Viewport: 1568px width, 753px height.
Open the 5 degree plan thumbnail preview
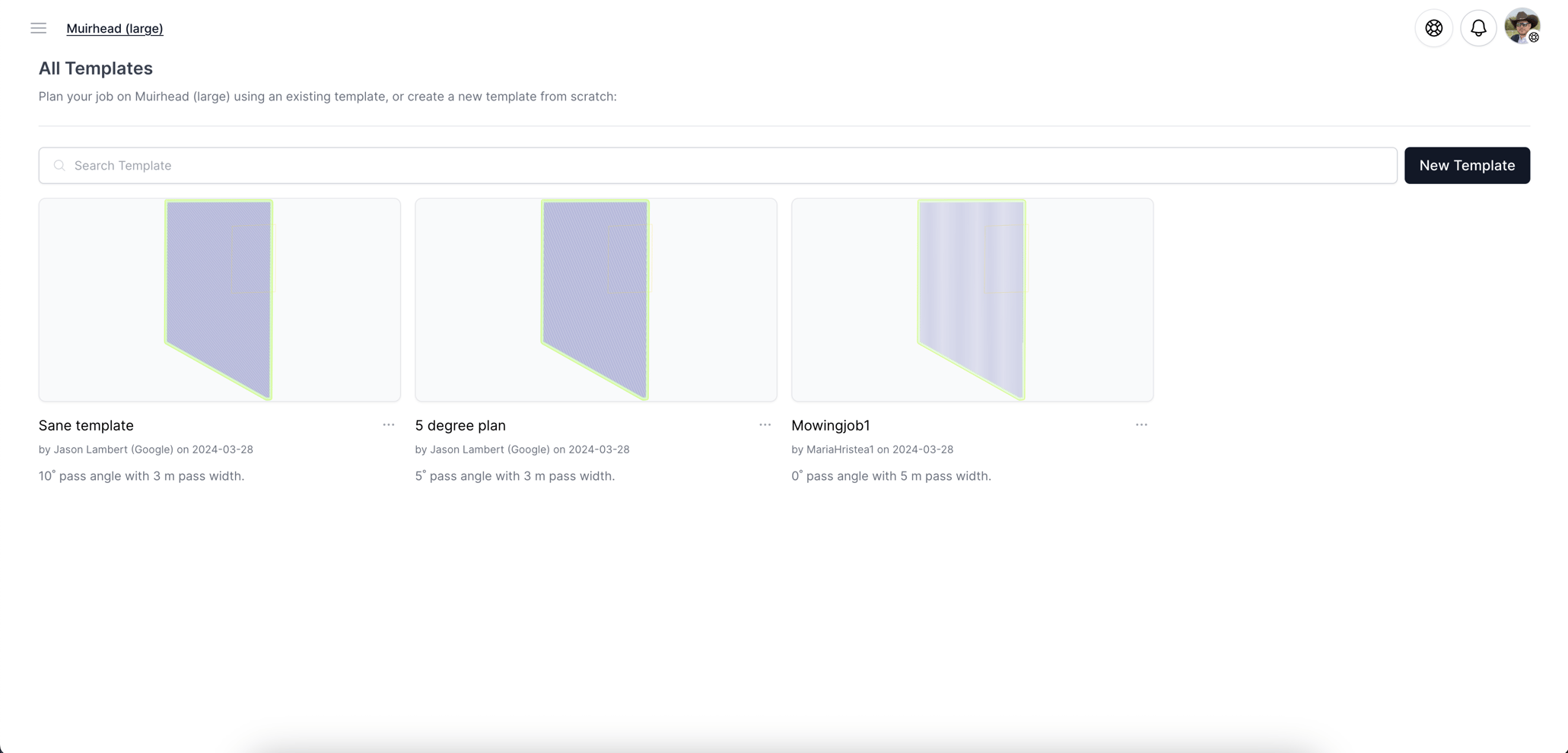pyautogui.click(x=596, y=299)
